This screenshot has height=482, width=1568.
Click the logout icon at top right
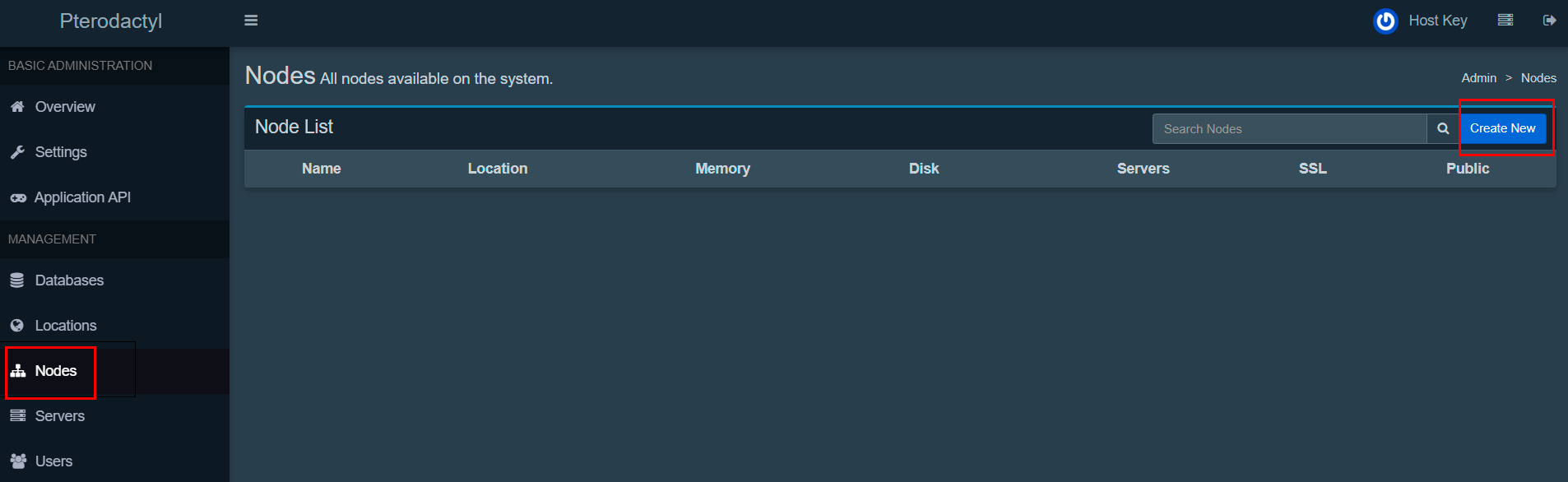click(1549, 21)
